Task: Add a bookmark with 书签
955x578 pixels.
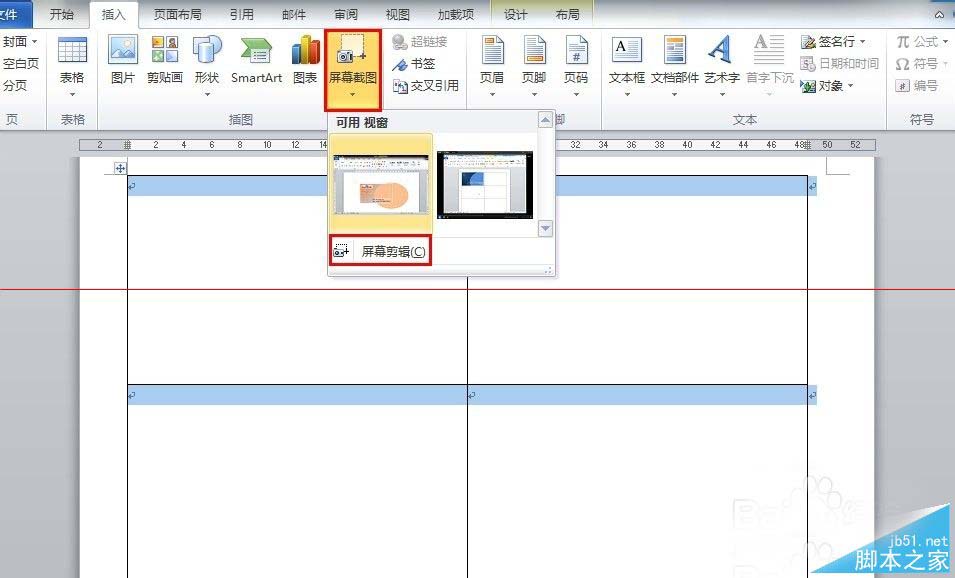Action: click(415, 63)
